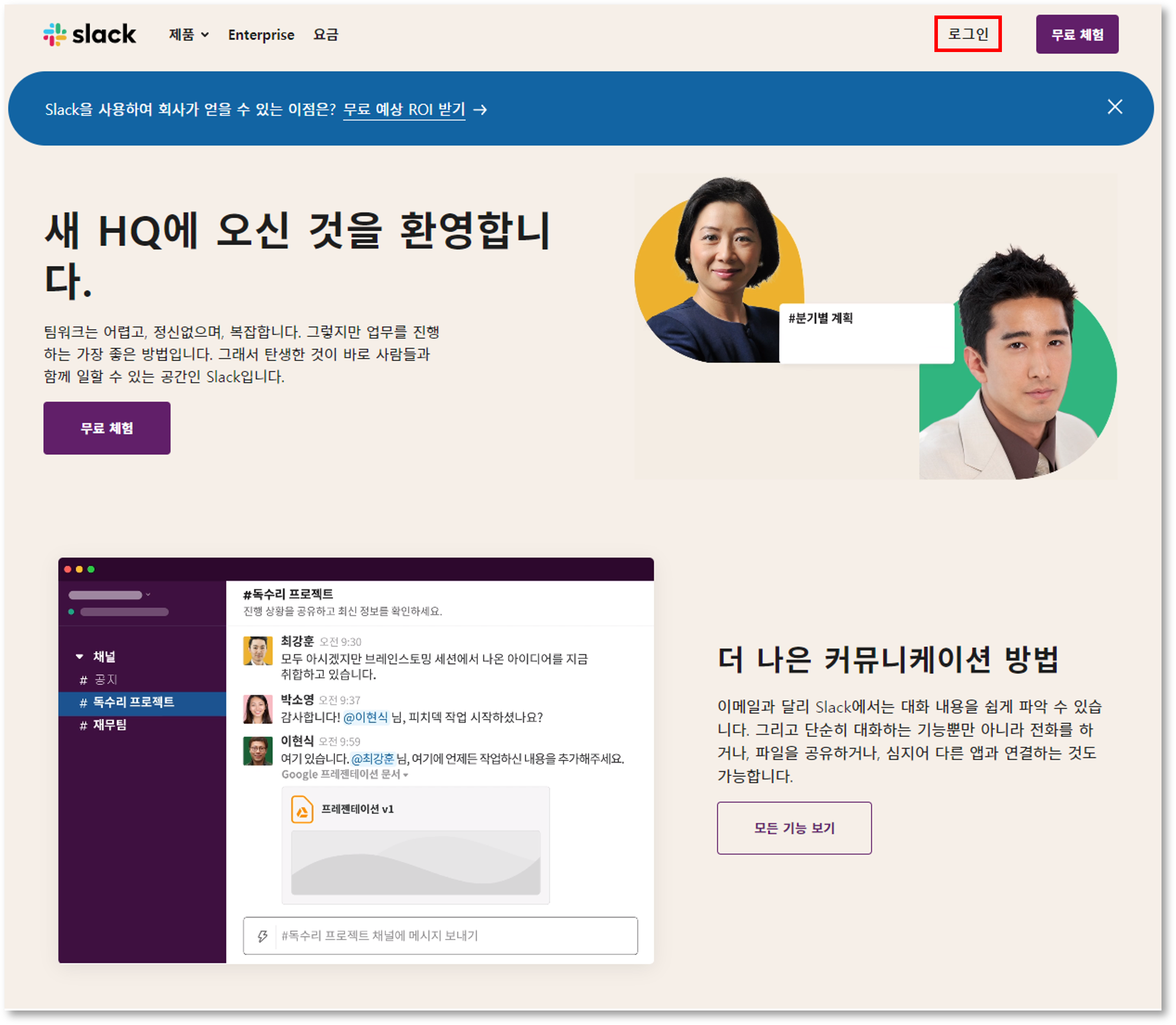This screenshot has width=1176, height=1025.
Task: Go to the 요금 pricing page
Action: pos(326,35)
